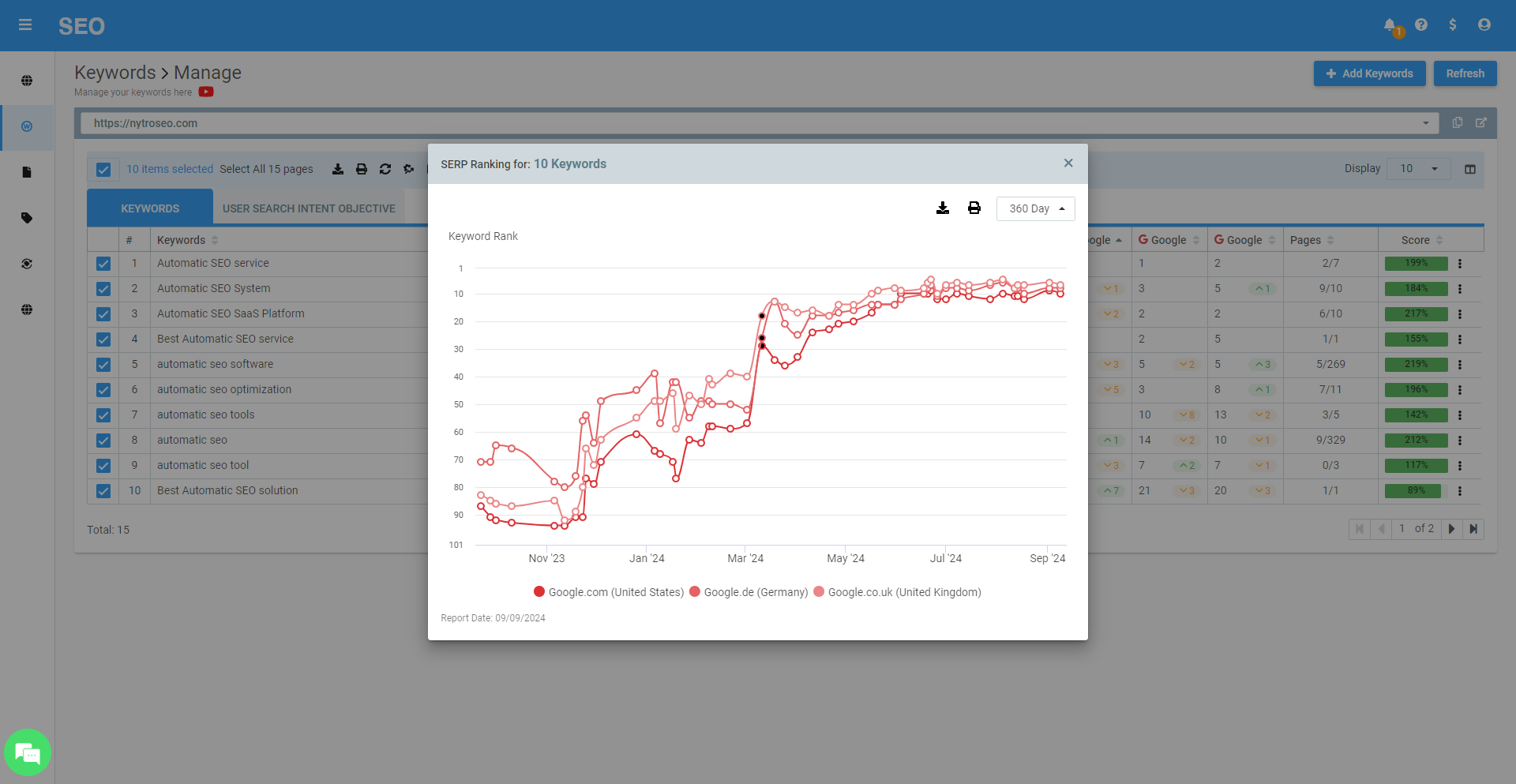This screenshot has height=784, width=1516.
Task: Open the download export icon in the SERP dialog
Action: (x=943, y=208)
